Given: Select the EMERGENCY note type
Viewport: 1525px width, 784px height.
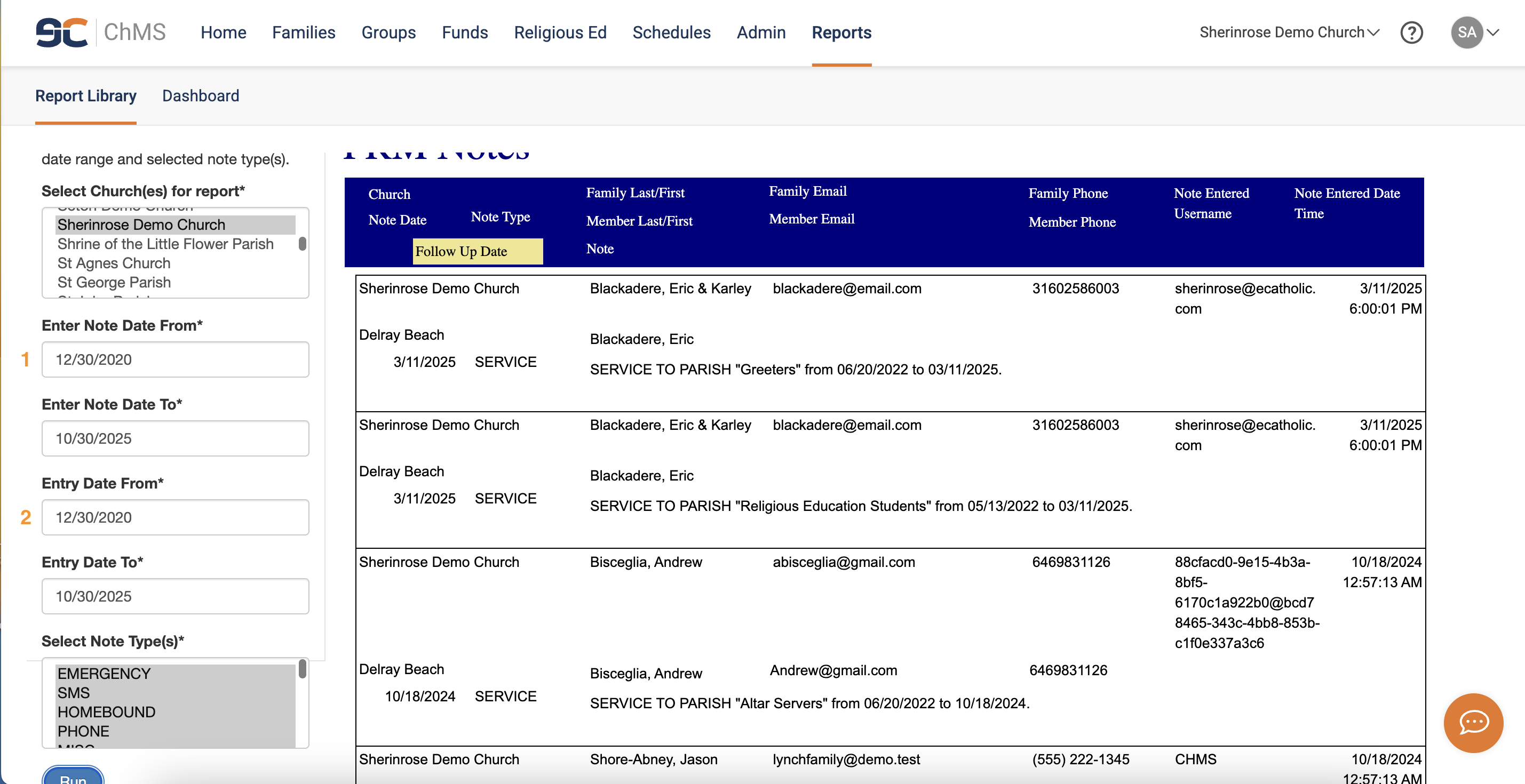Looking at the screenshot, I should coord(104,674).
